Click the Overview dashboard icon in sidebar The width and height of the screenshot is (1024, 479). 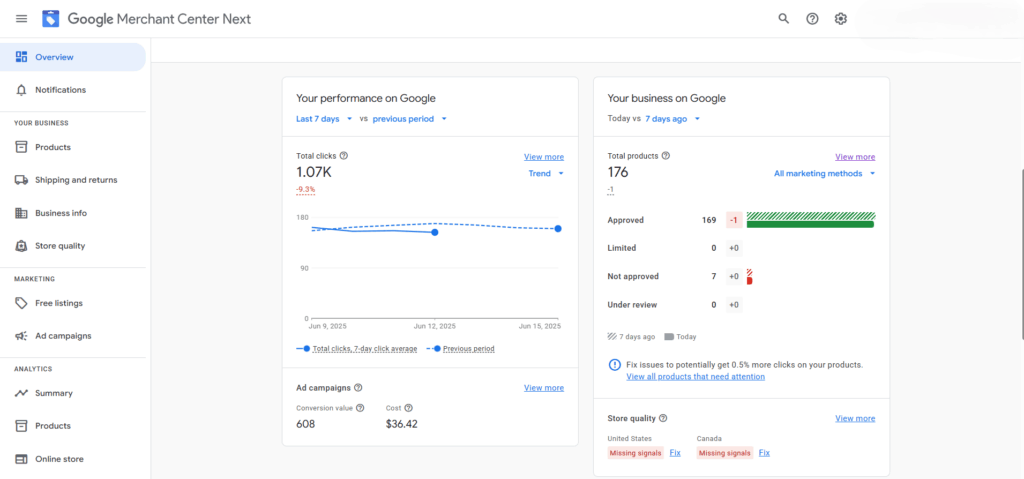tap(22, 57)
